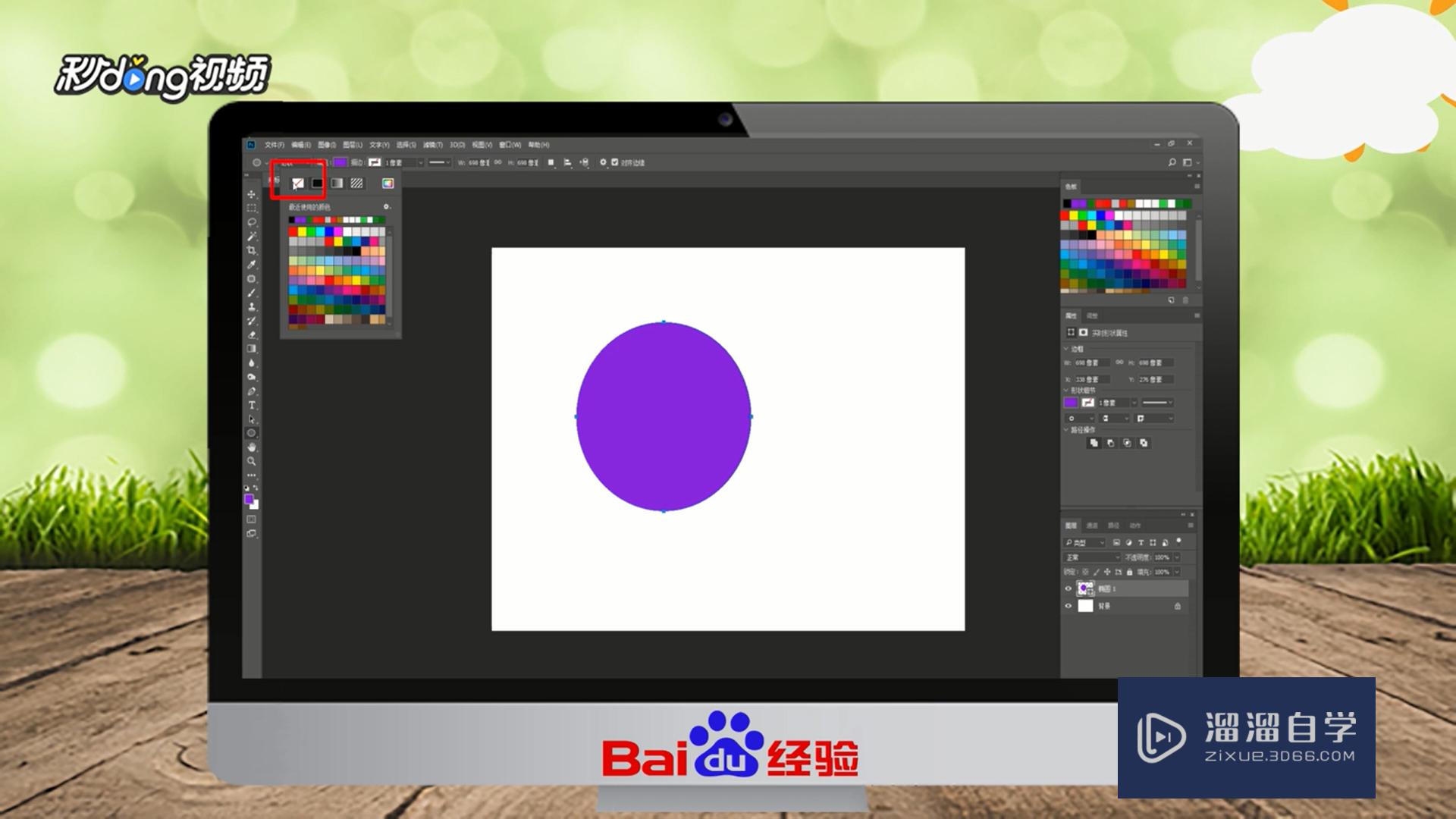
Task: Click Combine Shapes in the Properties path operations
Action: tap(1094, 443)
